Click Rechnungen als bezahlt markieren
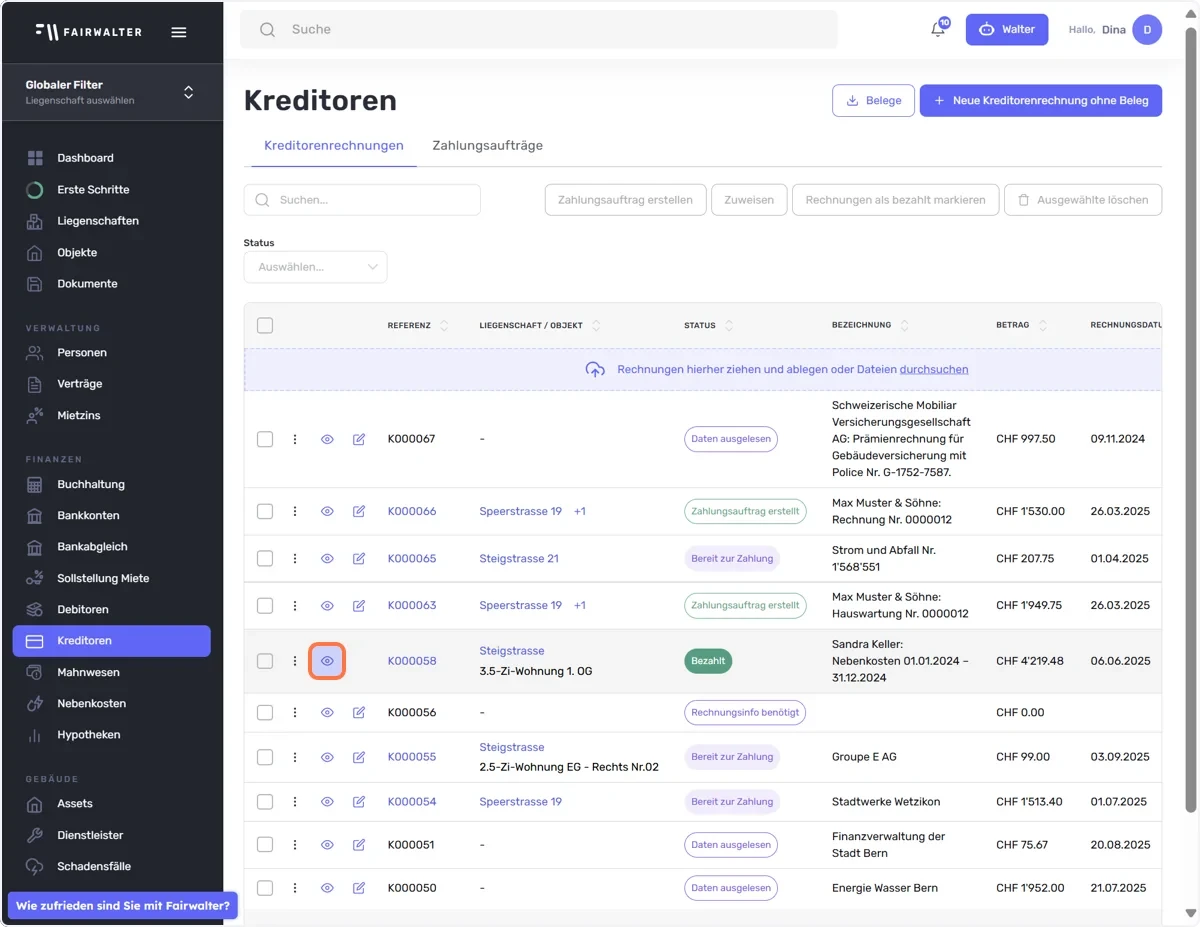 [x=895, y=200]
